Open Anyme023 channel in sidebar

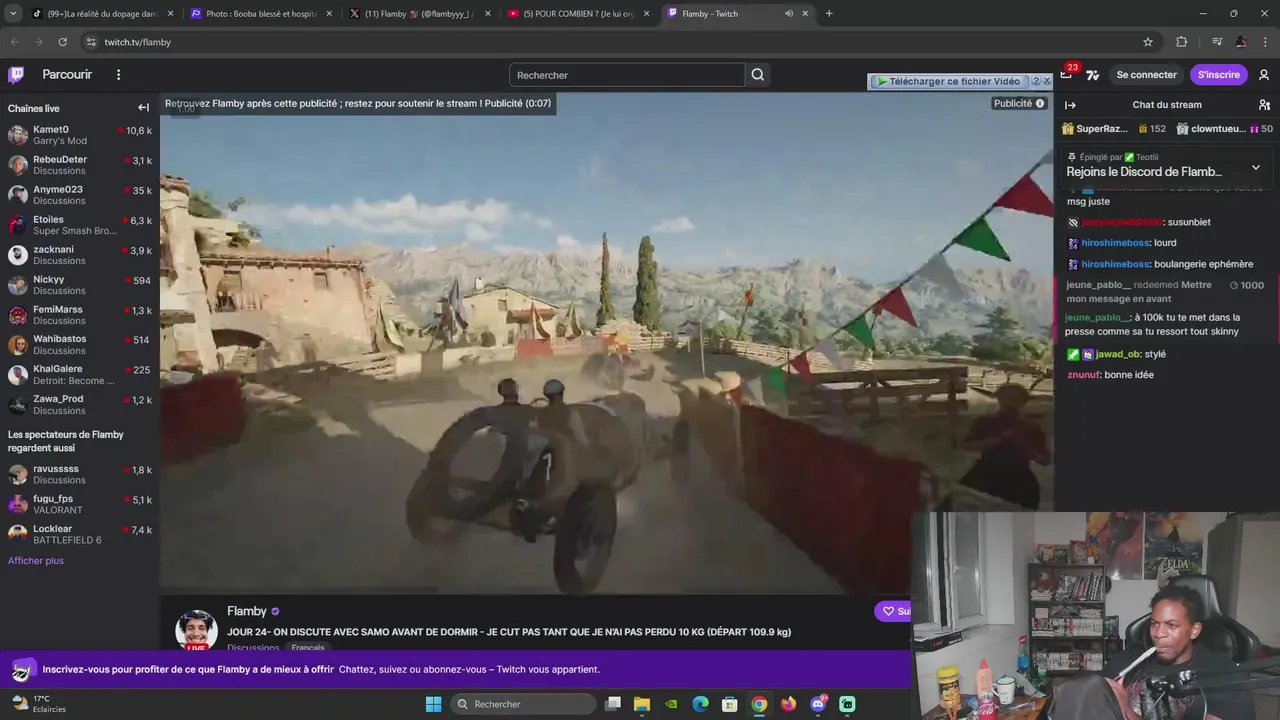coord(80,195)
